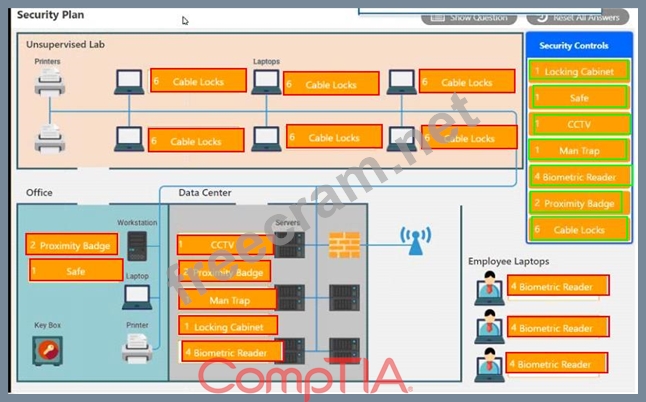Click the Security Plan title
This screenshot has height=402, width=646.
(x=50, y=15)
